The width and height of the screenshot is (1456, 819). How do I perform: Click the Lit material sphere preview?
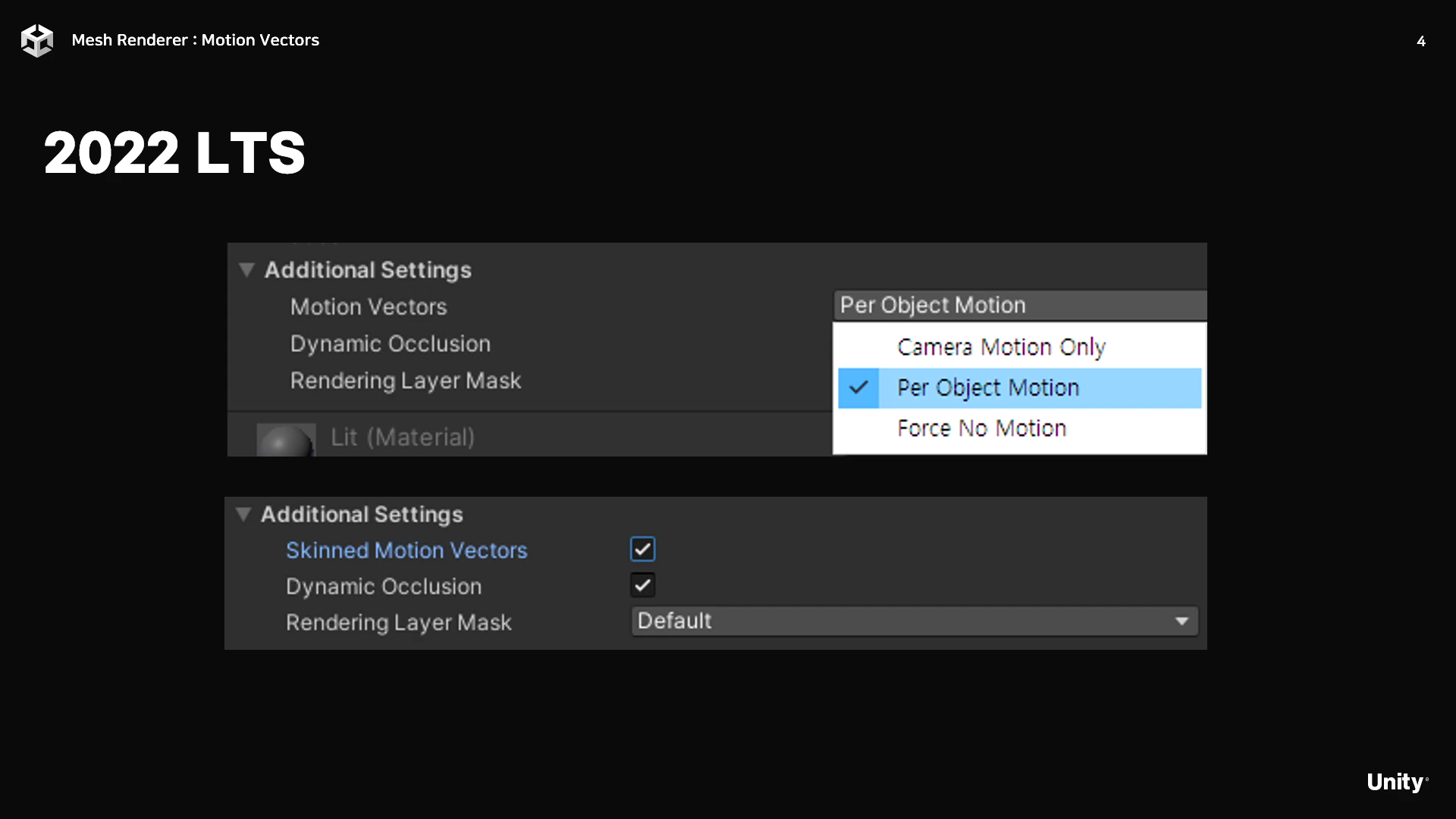(x=286, y=441)
